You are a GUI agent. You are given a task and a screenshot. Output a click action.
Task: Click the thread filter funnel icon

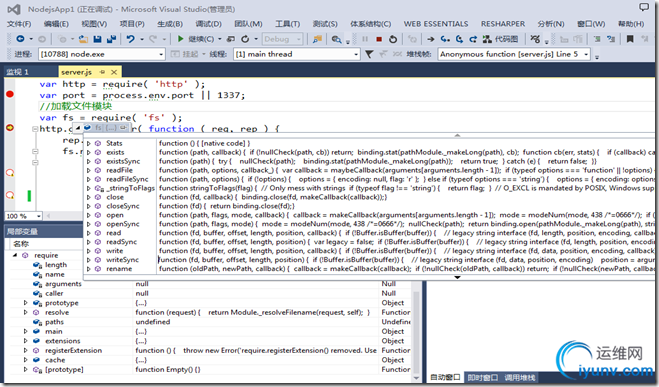[369, 54]
